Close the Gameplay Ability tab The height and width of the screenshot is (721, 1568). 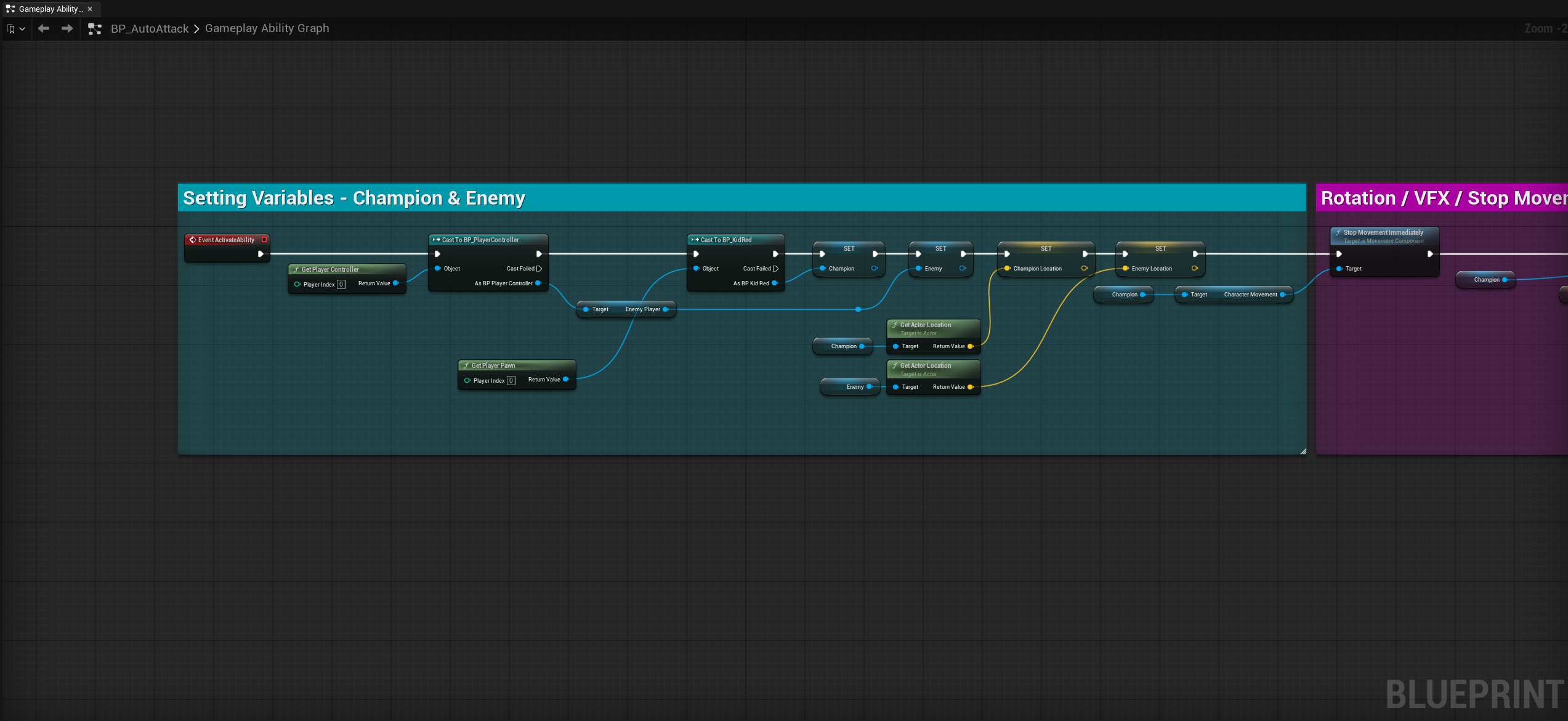coord(90,9)
